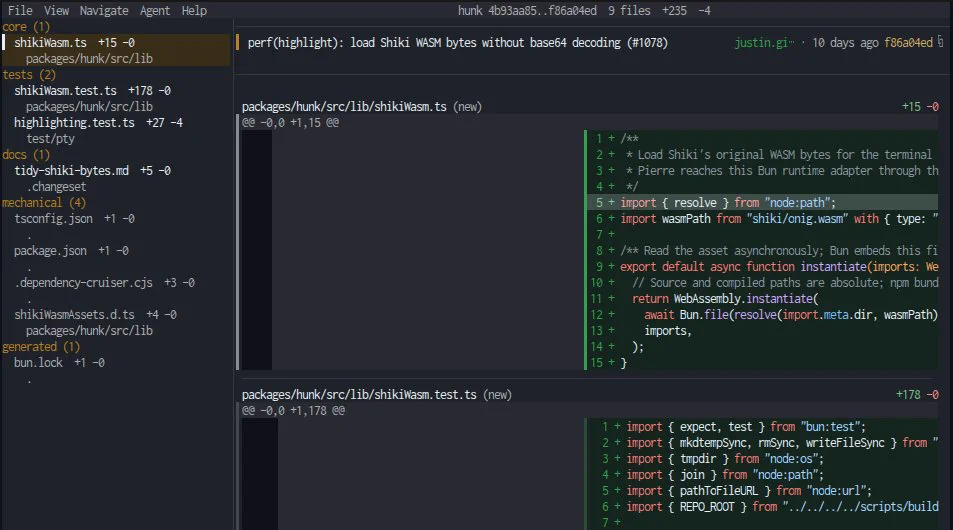This screenshot has height=530, width=953.
Task: Click the import tmpdir from node:os line
Action: [x=762, y=459]
